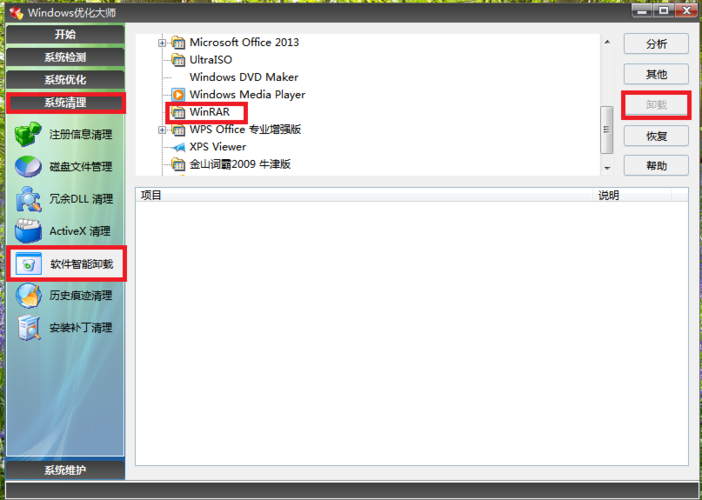Screen dimensions: 702x500
Task: Switch to the 开始 section
Action: coord(65,34)
